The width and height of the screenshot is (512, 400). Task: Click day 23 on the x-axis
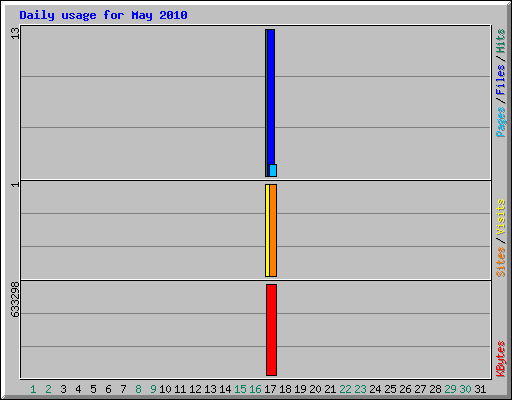pyautogui.click(x=360, y=389)
